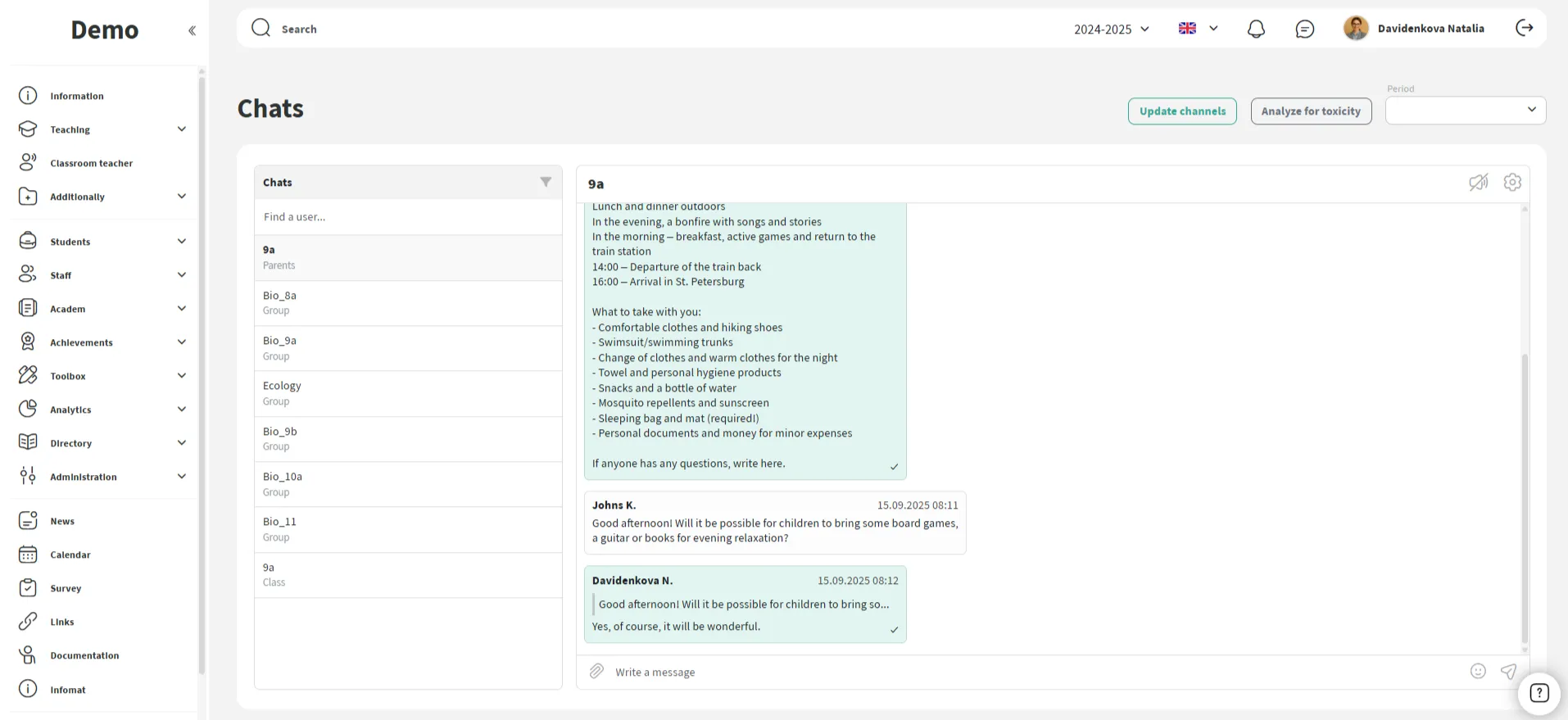Click the notification bell icon

[1256, 29]
